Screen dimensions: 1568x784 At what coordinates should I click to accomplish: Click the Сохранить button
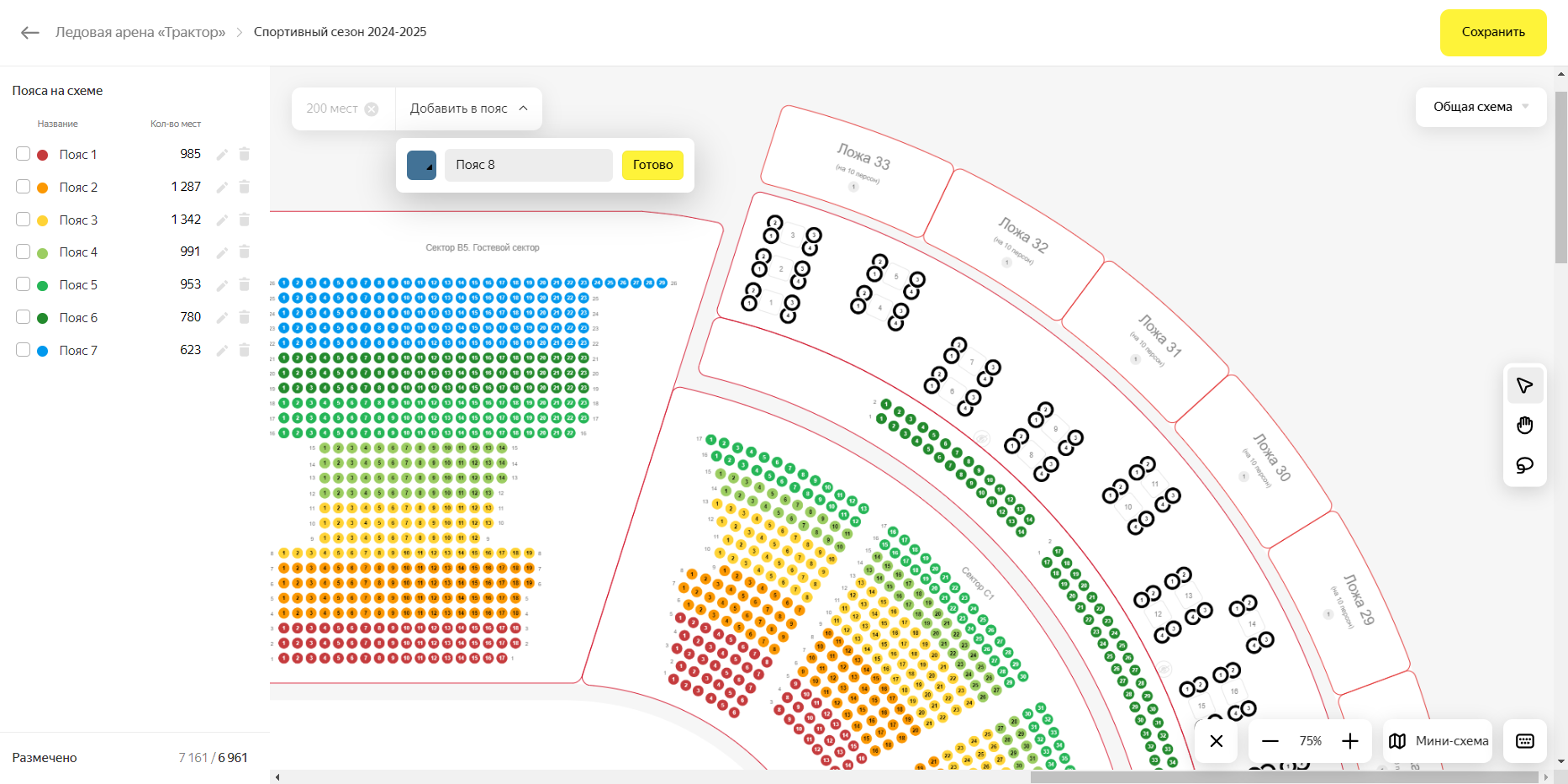tap(1492, 32)
